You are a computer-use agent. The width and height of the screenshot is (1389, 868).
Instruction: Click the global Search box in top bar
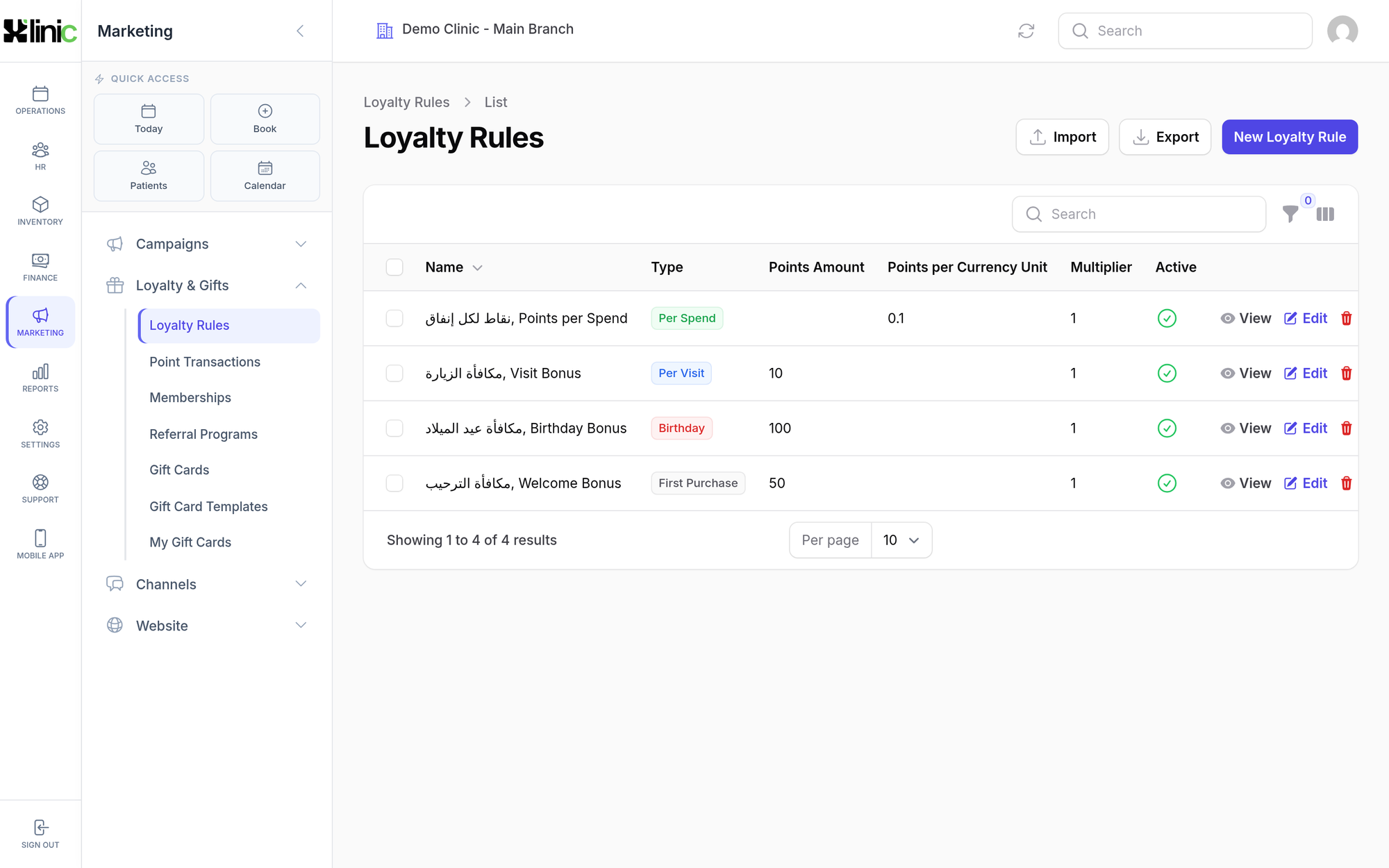pos(1185,31)
